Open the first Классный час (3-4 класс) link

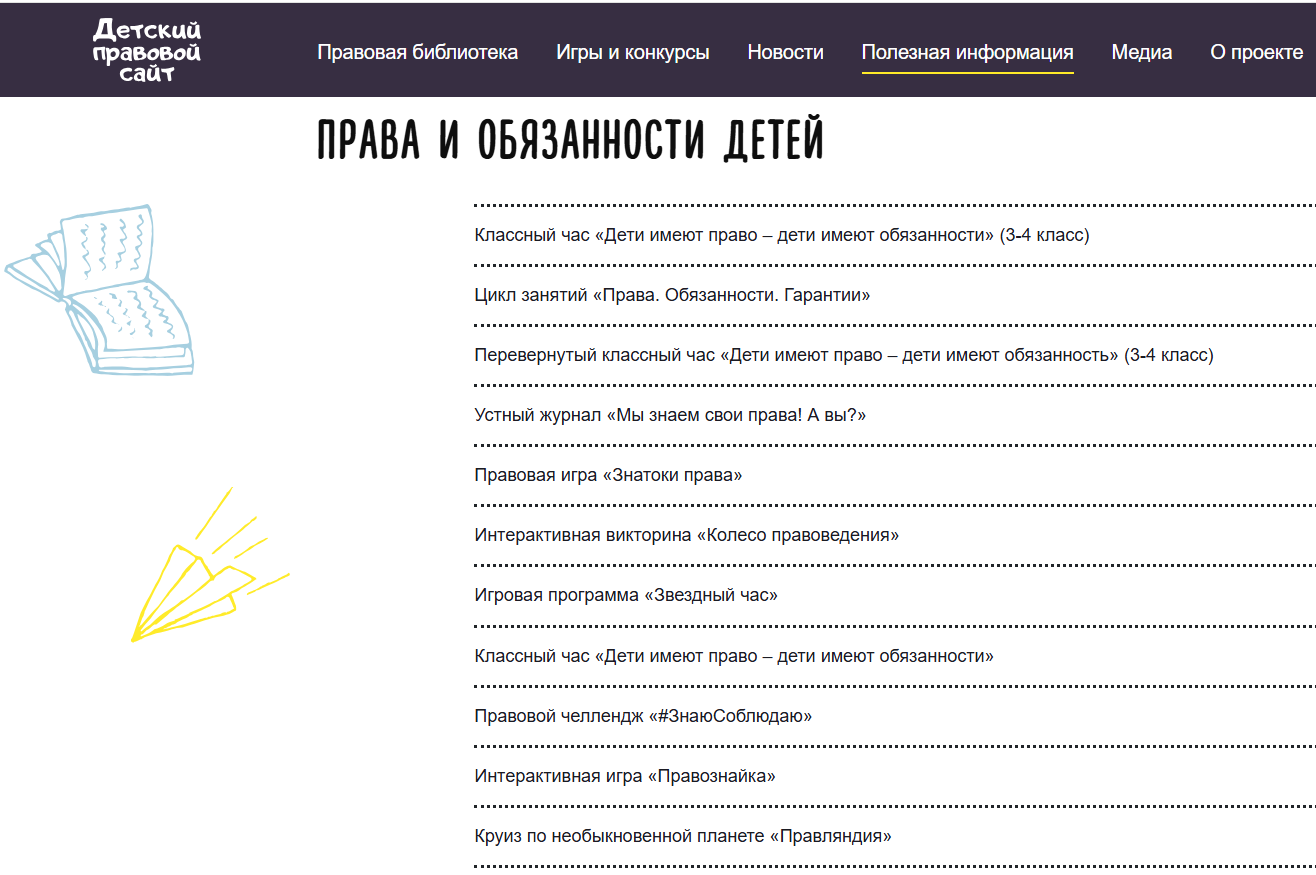781,235
